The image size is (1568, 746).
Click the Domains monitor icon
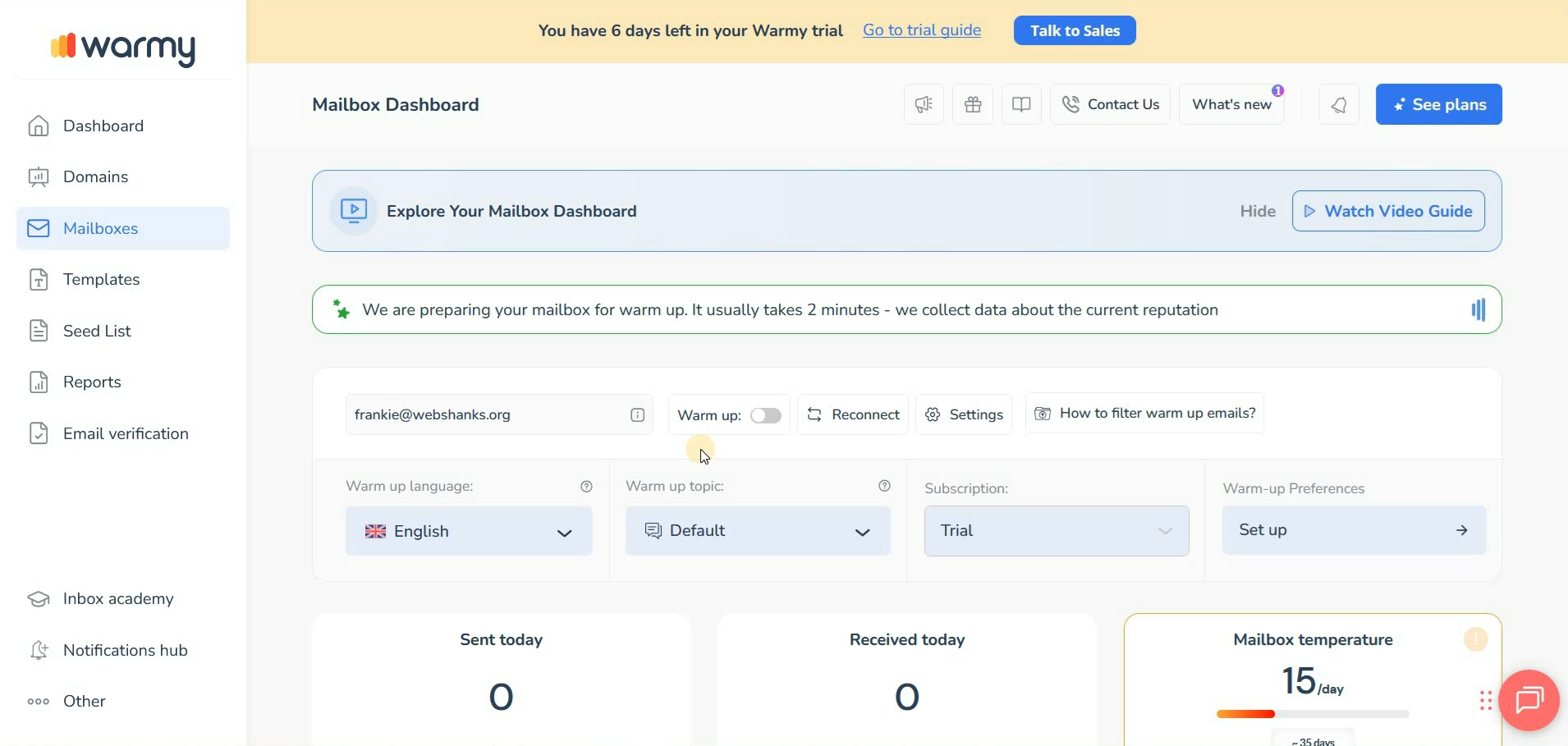[x=39, y=176]
